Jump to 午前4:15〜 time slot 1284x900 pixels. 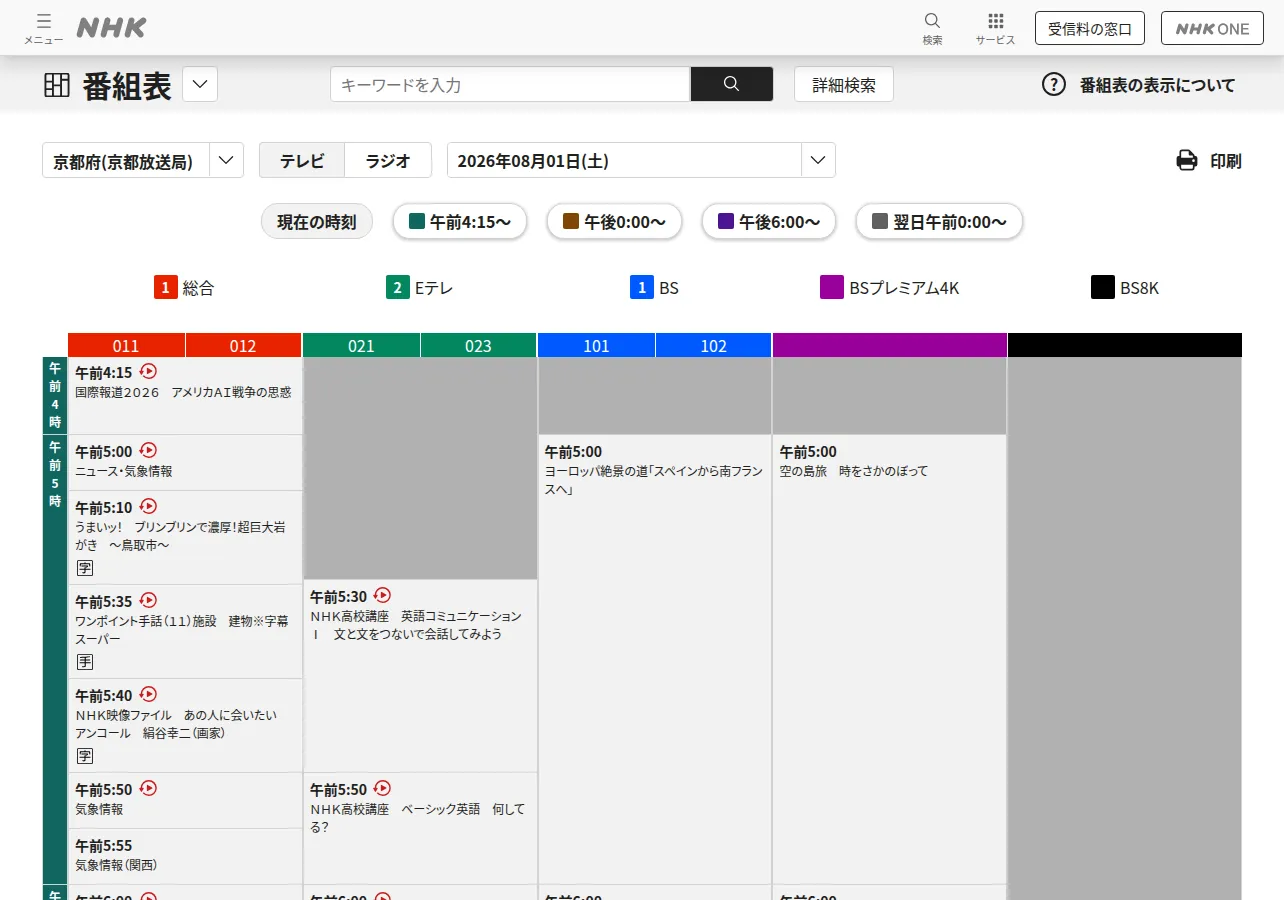[460, 222]
